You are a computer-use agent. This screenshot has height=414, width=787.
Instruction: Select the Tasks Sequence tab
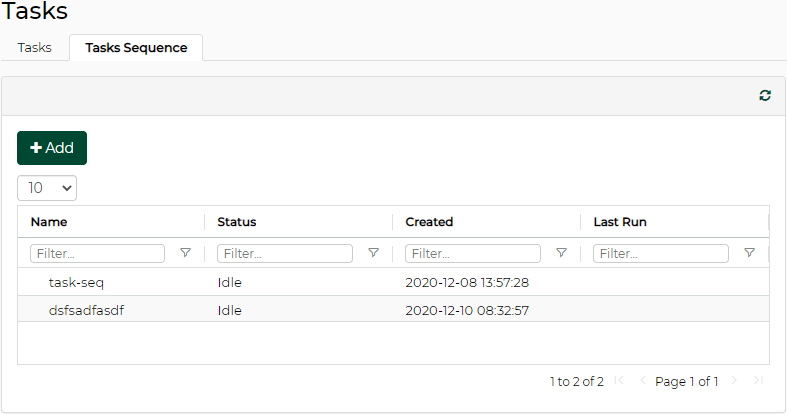(136, 48)
